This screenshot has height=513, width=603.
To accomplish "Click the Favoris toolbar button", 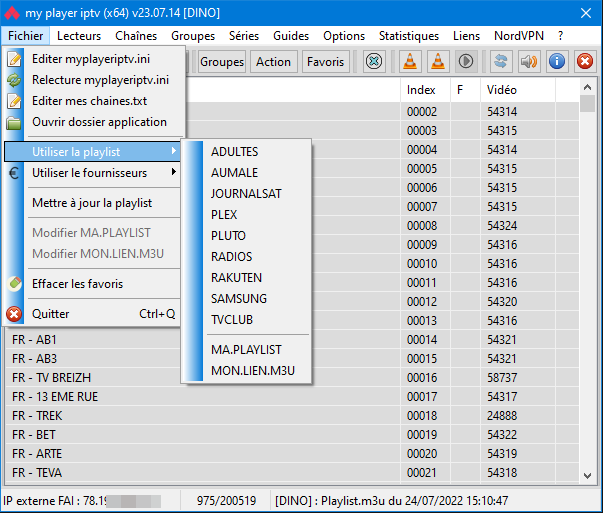I will click(x=325, y=62).
